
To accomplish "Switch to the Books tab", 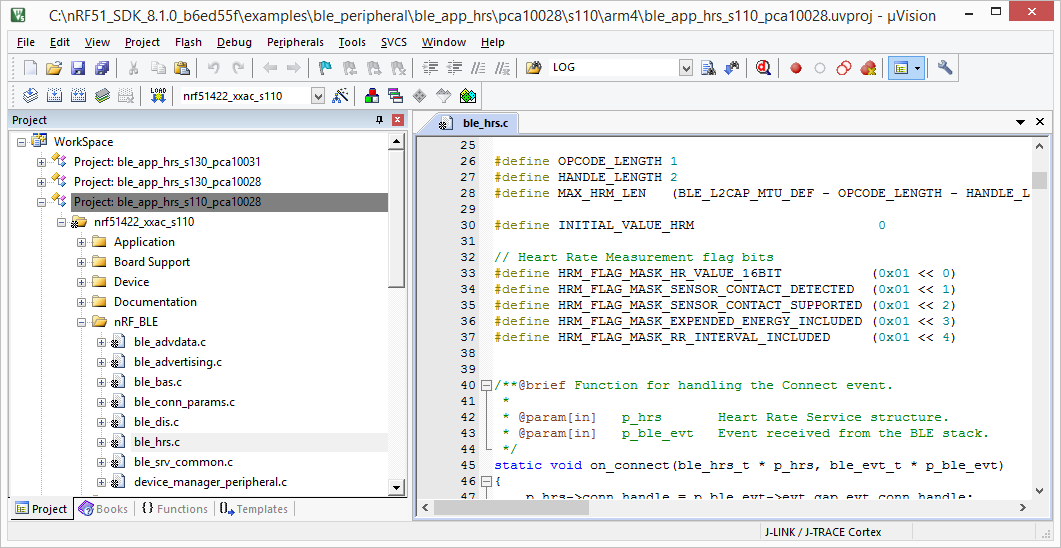I will (104, 509).
